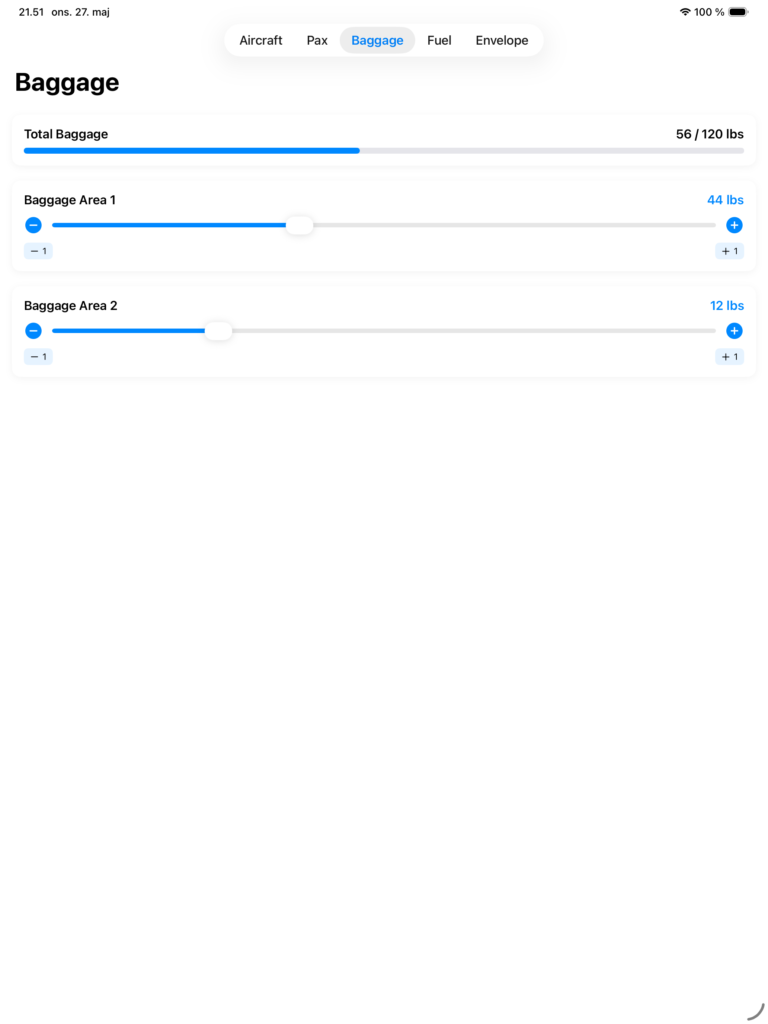Open the Pax tab
Screen dimensions: 768x1024
pos(317,40)
